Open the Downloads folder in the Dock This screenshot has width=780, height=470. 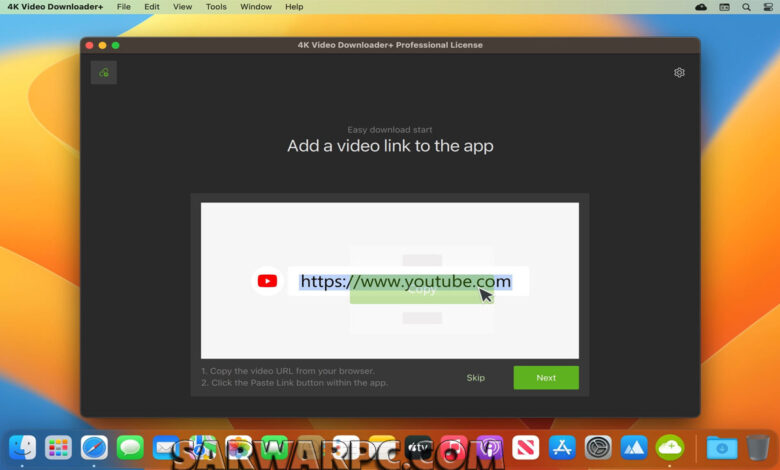[x=722, y=447]
